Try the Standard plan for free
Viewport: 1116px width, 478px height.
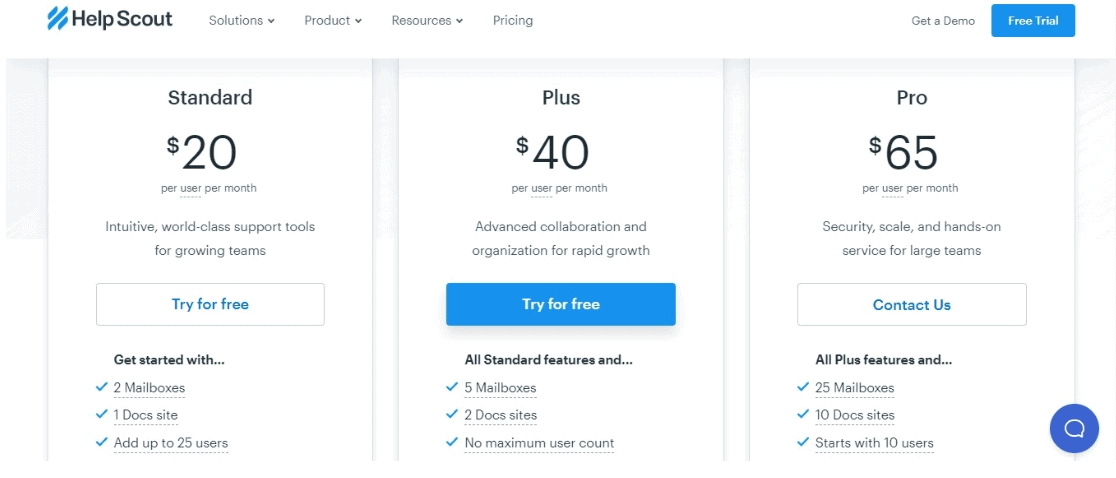[x=210, y=304]
